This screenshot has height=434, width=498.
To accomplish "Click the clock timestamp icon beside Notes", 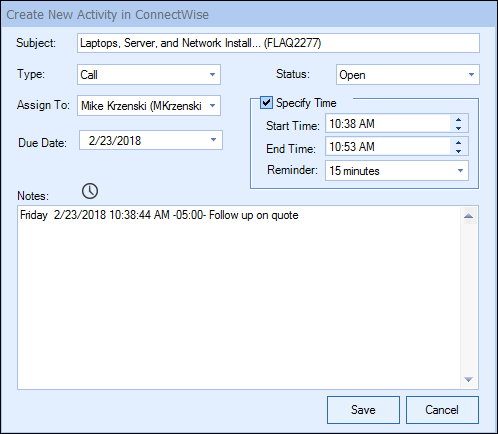I will (x=90, y=191).
